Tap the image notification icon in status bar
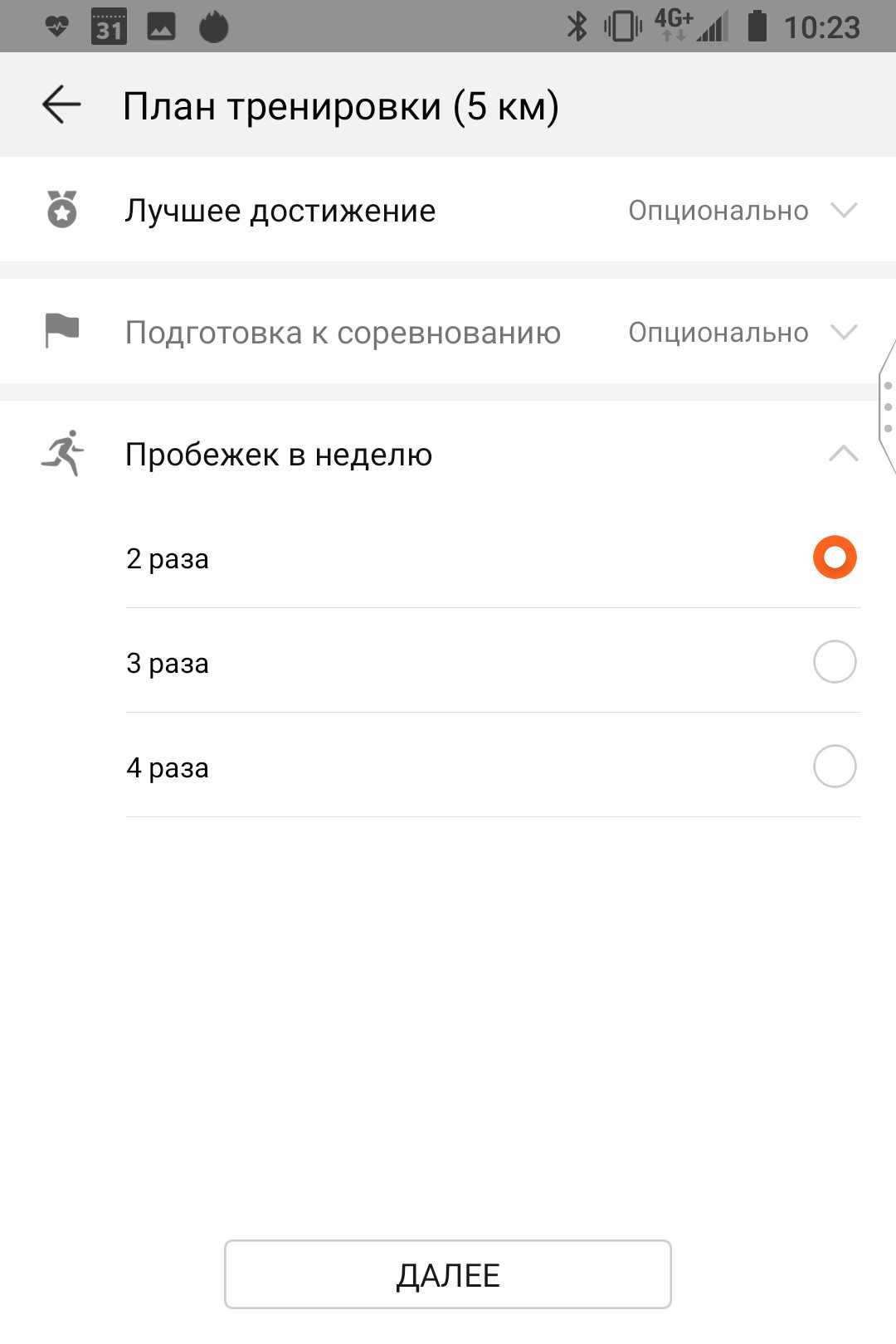896x1344 pixels. 161,27
